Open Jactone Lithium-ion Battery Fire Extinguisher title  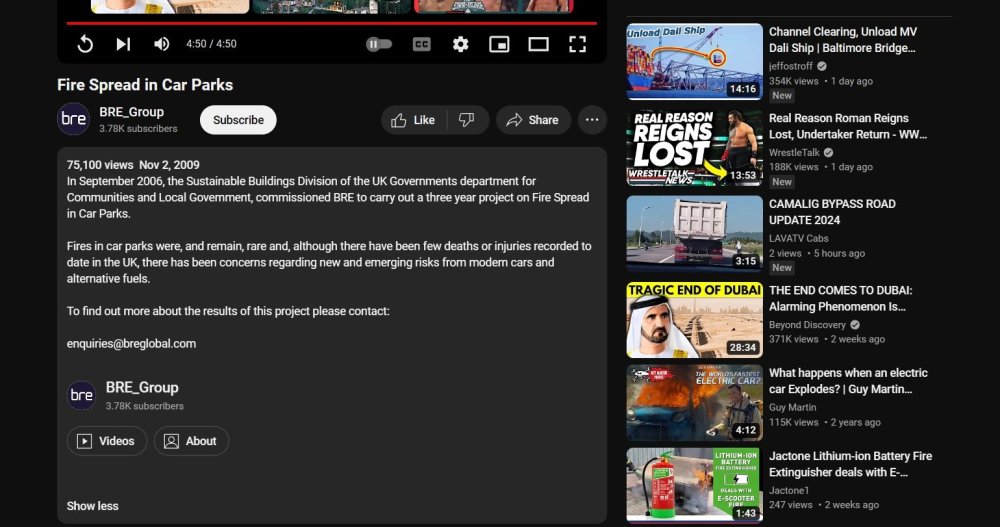tap(850, 464)
